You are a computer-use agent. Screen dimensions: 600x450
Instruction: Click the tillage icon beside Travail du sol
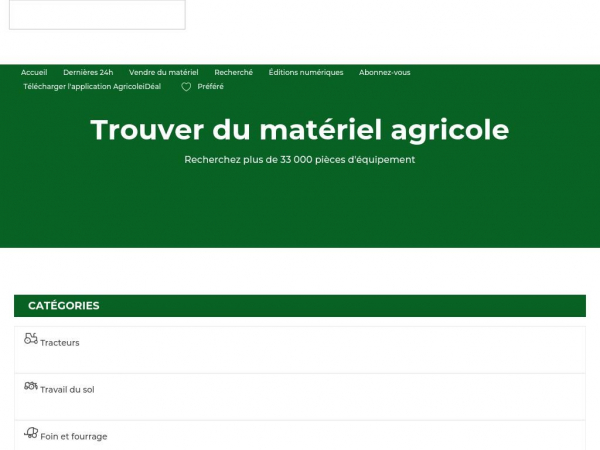click(31, 386)
